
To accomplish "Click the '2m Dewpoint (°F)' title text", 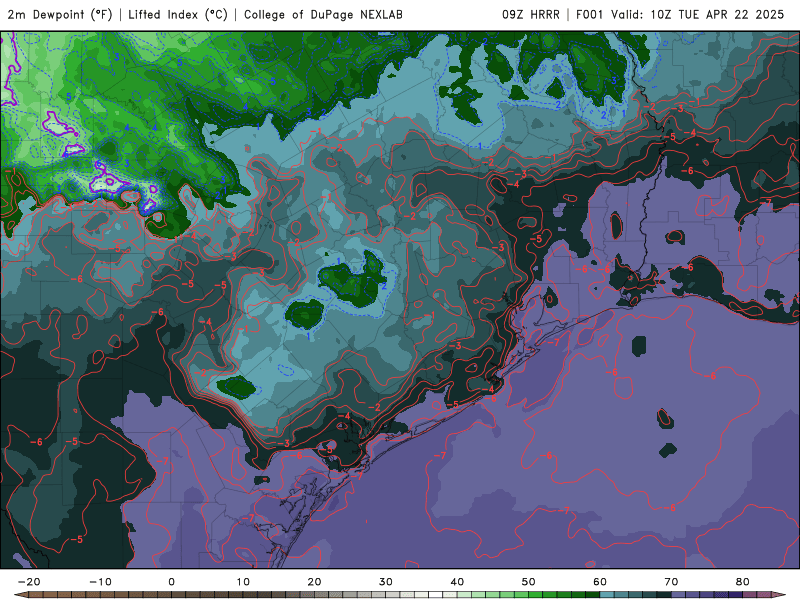I will [60, 14].
